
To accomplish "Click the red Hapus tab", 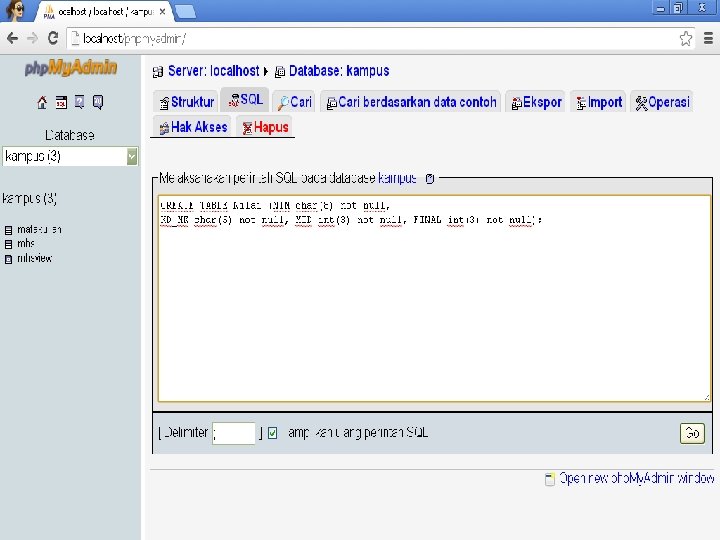I will coord(265,127).
